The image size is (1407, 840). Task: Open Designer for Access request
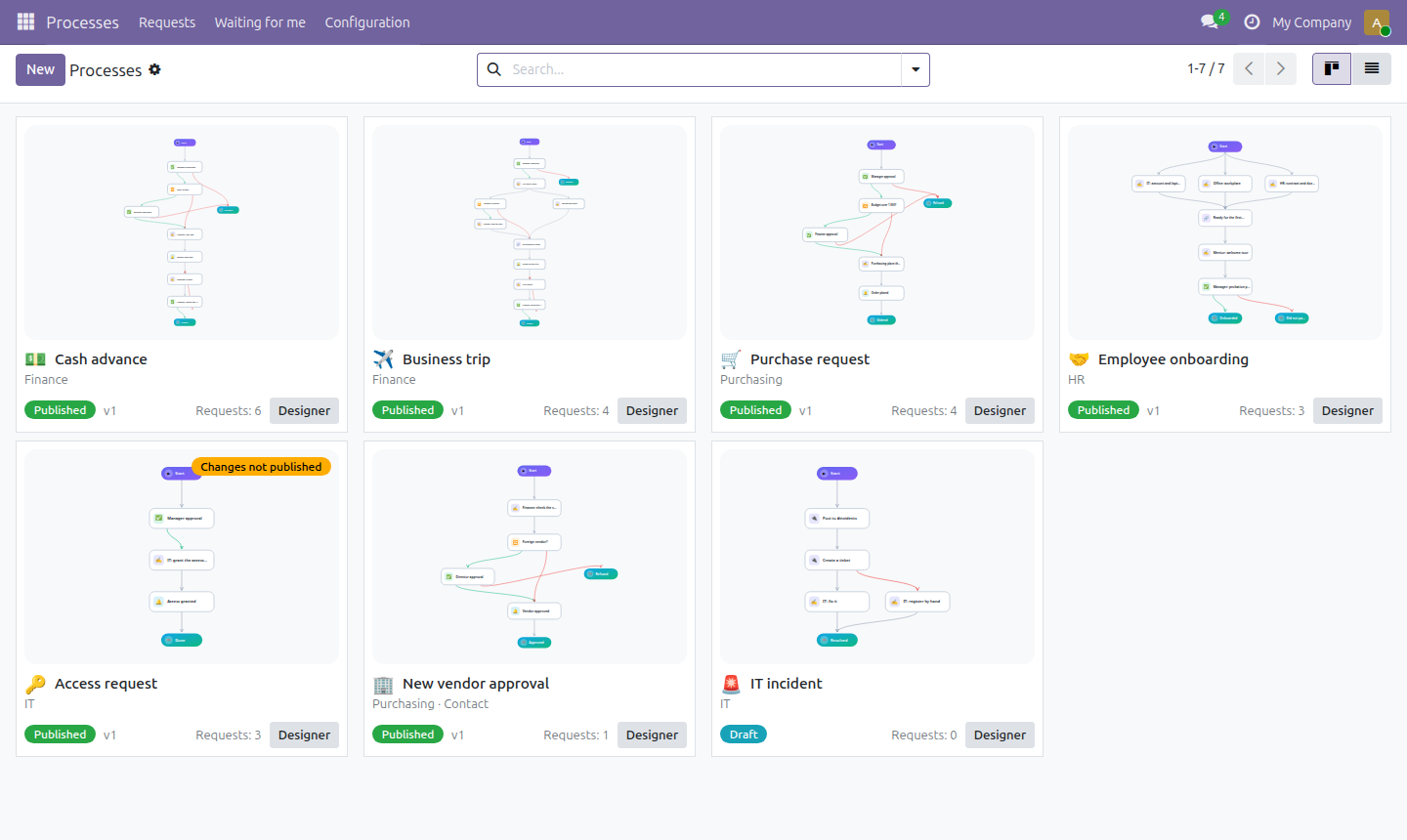coord(304,735)
